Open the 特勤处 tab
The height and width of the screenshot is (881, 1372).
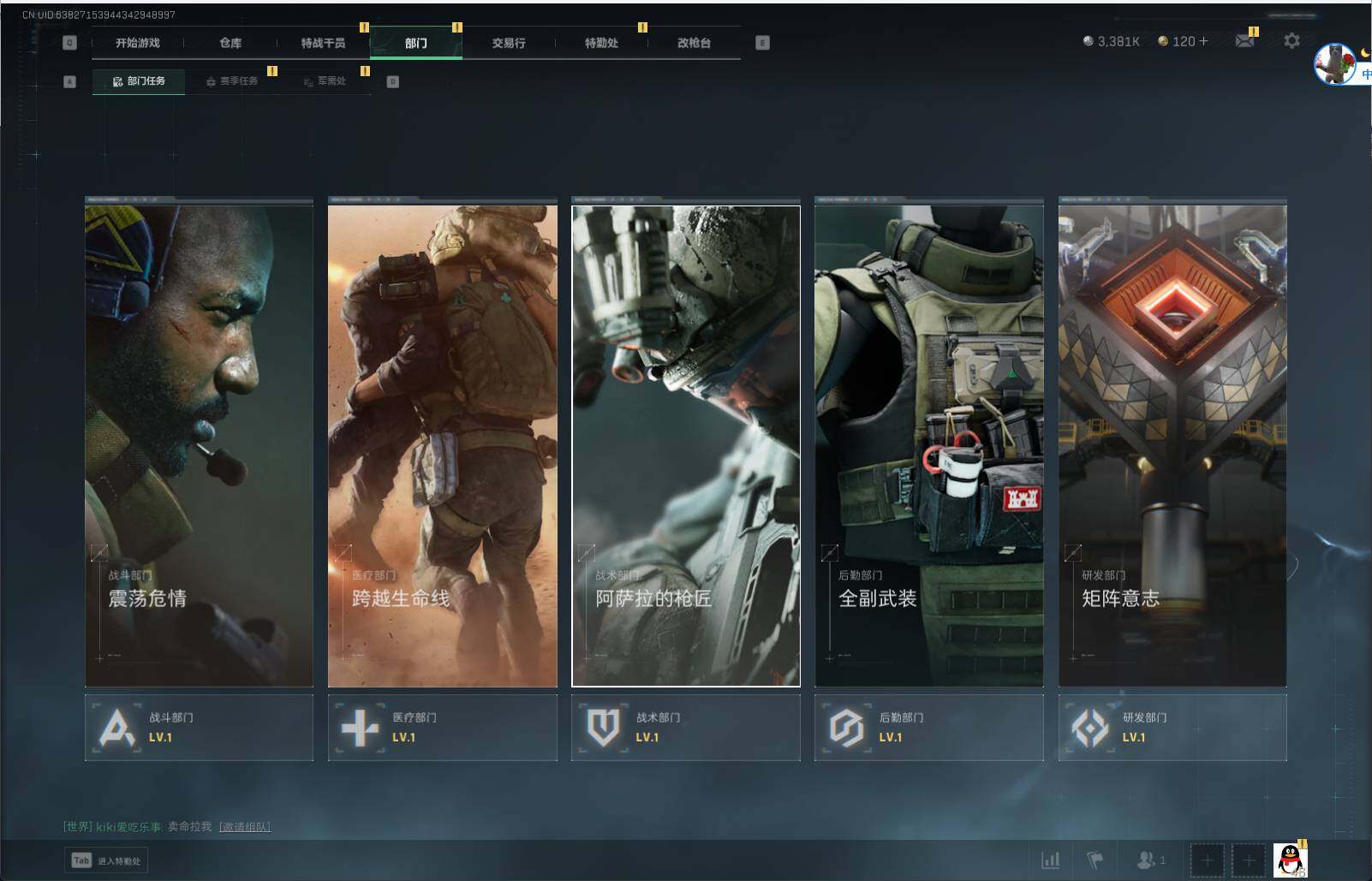601,43
